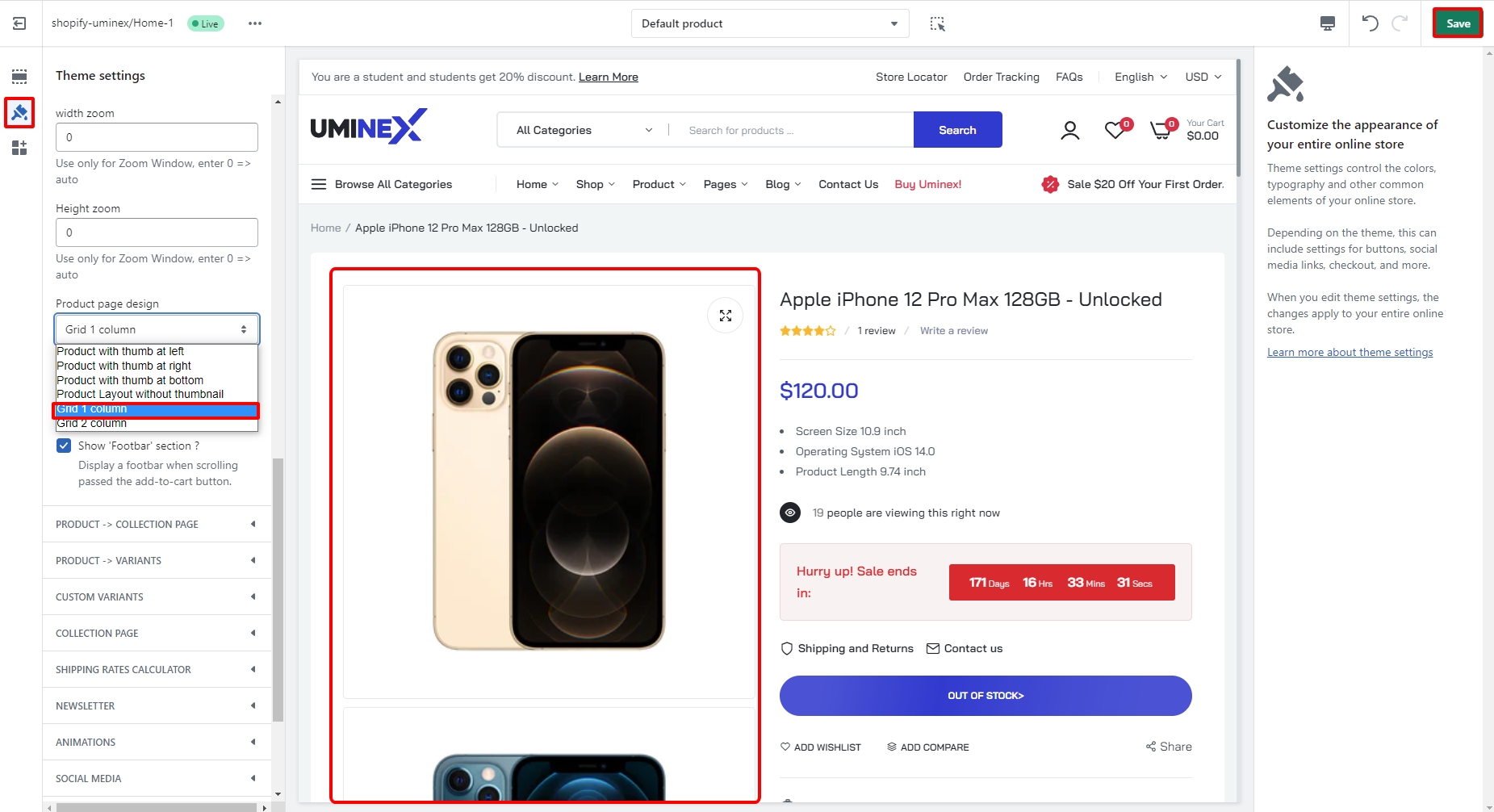Screen dimensions: 1494x812
Task: Uncheck Show 'Footbar' section checkbox
Action: coord(64,446)
